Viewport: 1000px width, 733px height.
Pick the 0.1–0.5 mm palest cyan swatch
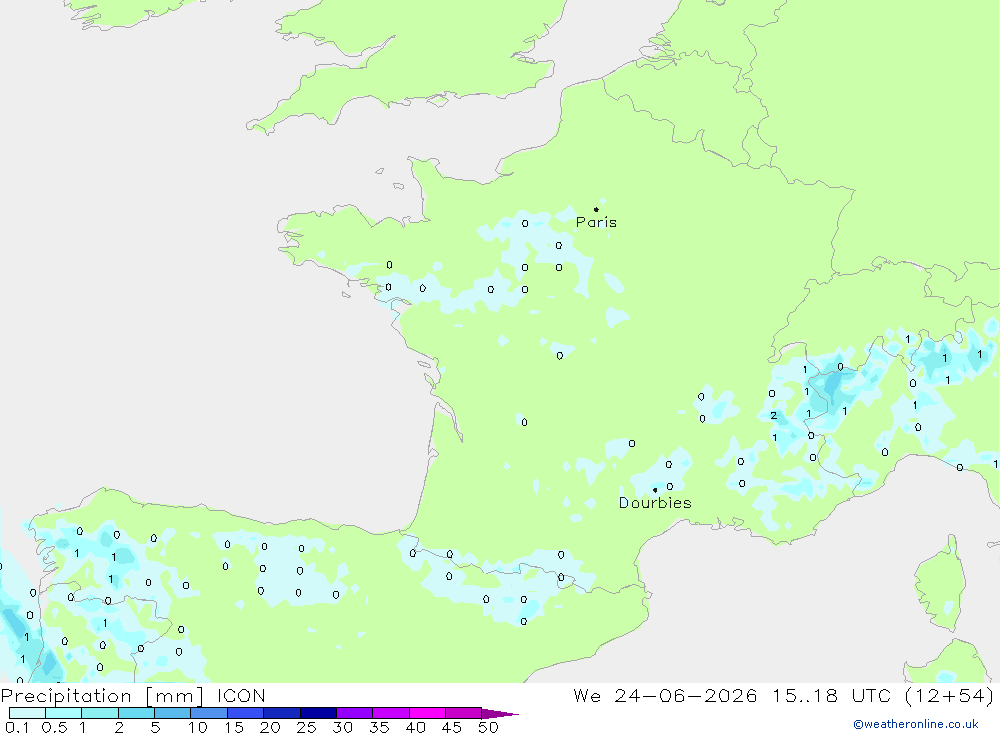pyautogui.click(x=27, y=713)
